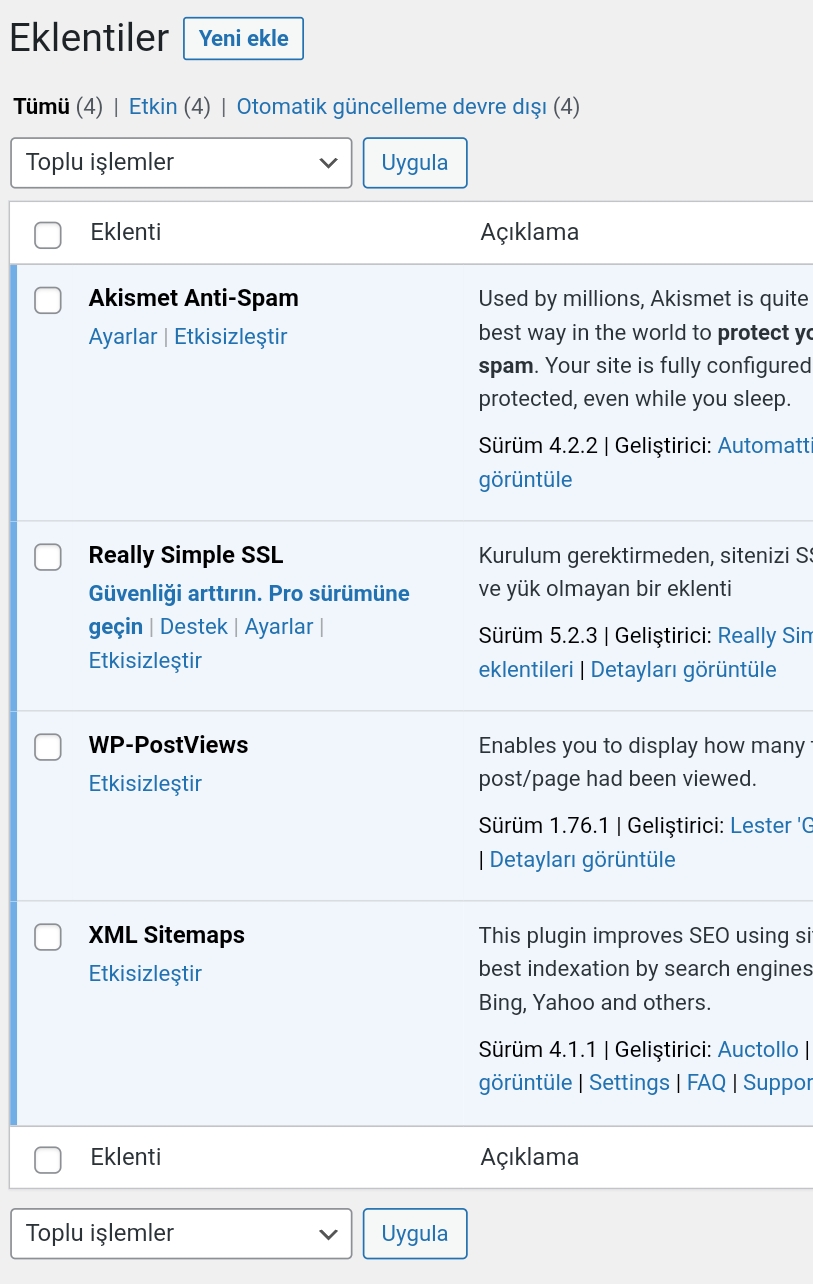Click the Sürüm 4.2.2 text
This screenshot has height=1284, width=813.
coord(538,446)
